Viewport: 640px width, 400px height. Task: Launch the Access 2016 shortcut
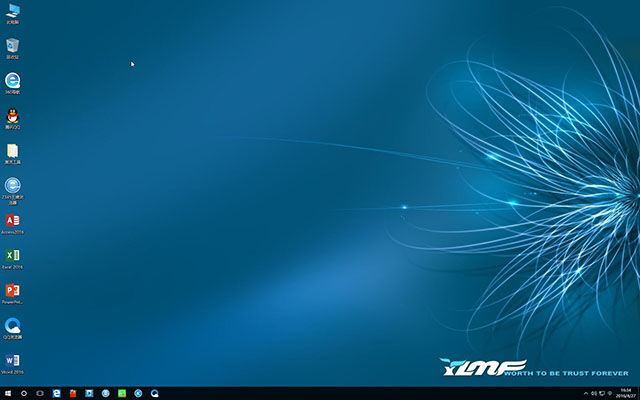tap(13, 221)
